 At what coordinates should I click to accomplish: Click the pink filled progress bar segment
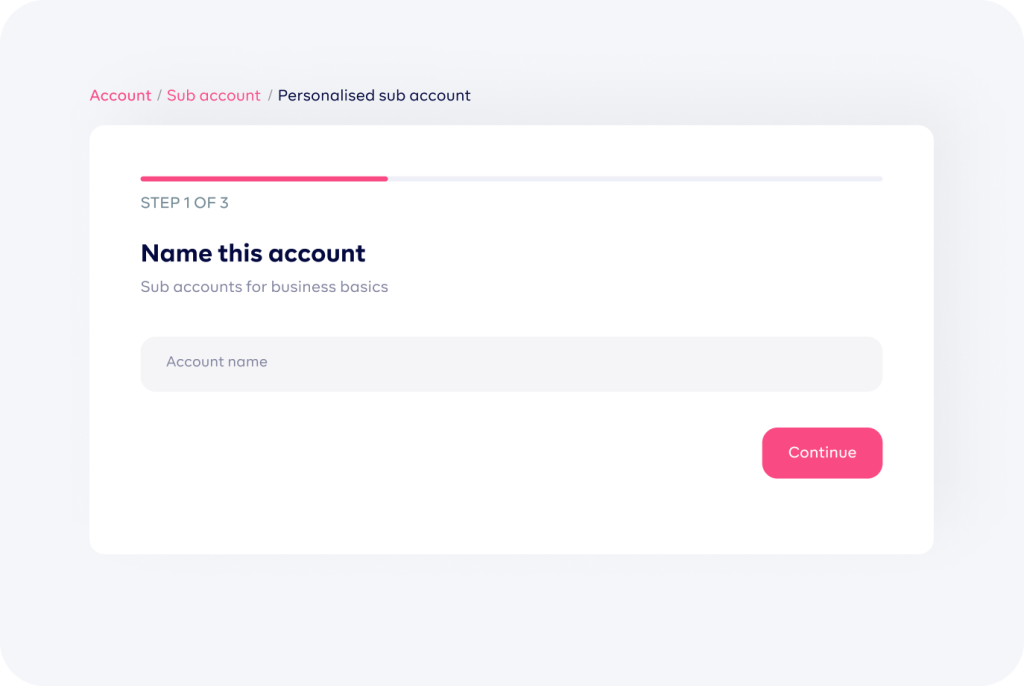(264, 178)
